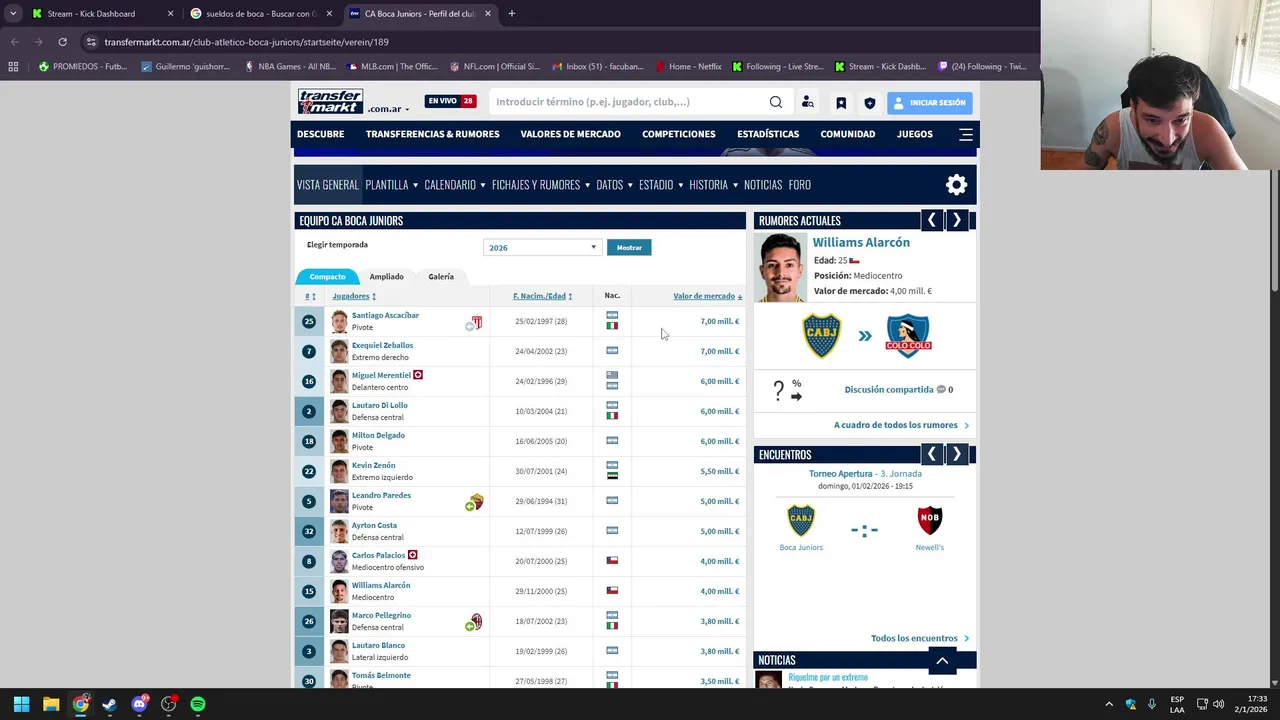Switch to Galería view tab
Viewport: 1280px width, 720px height.
coord(441,276)
